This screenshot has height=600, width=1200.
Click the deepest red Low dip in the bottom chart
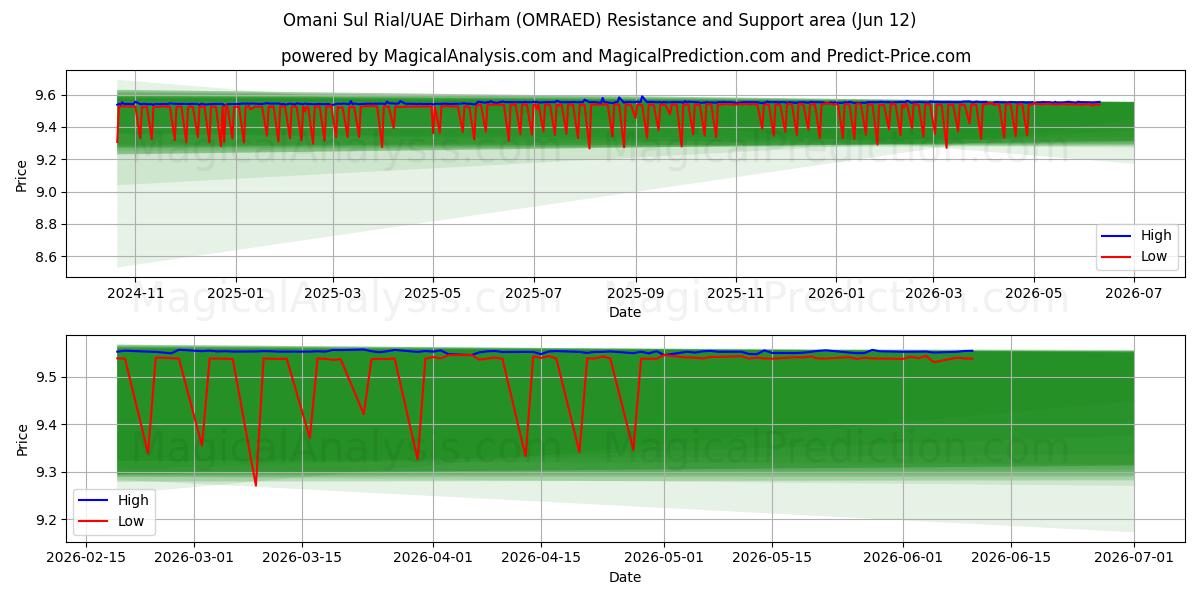(256, 485)
